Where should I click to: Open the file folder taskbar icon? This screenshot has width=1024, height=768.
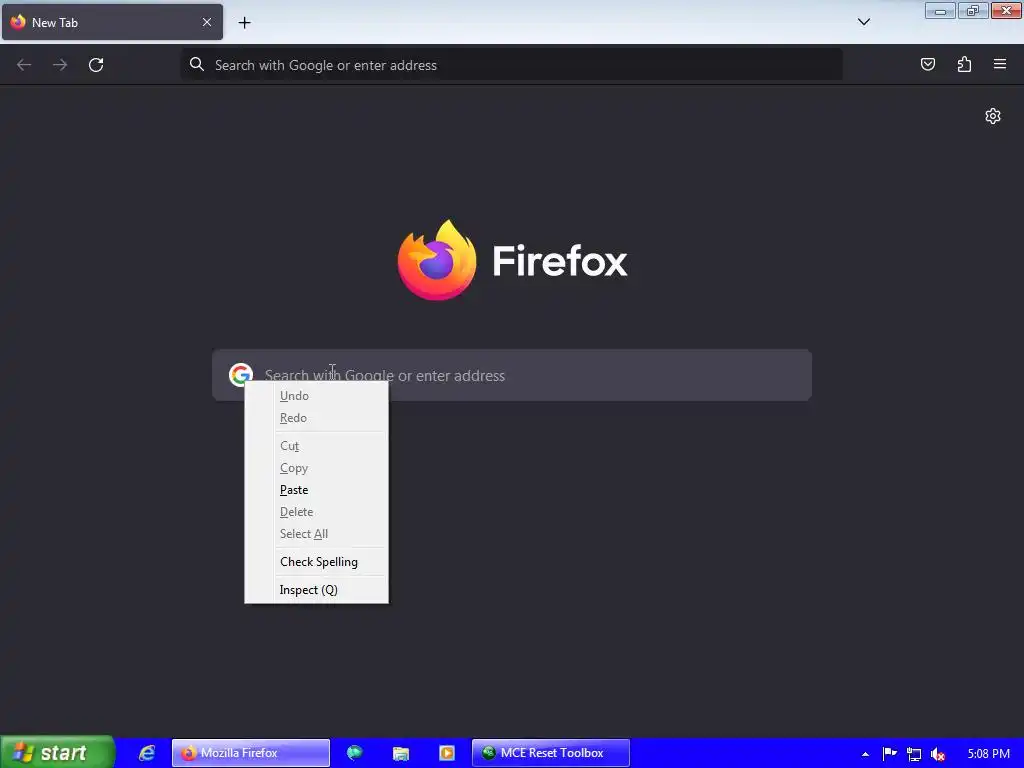(x=401, y=753)
